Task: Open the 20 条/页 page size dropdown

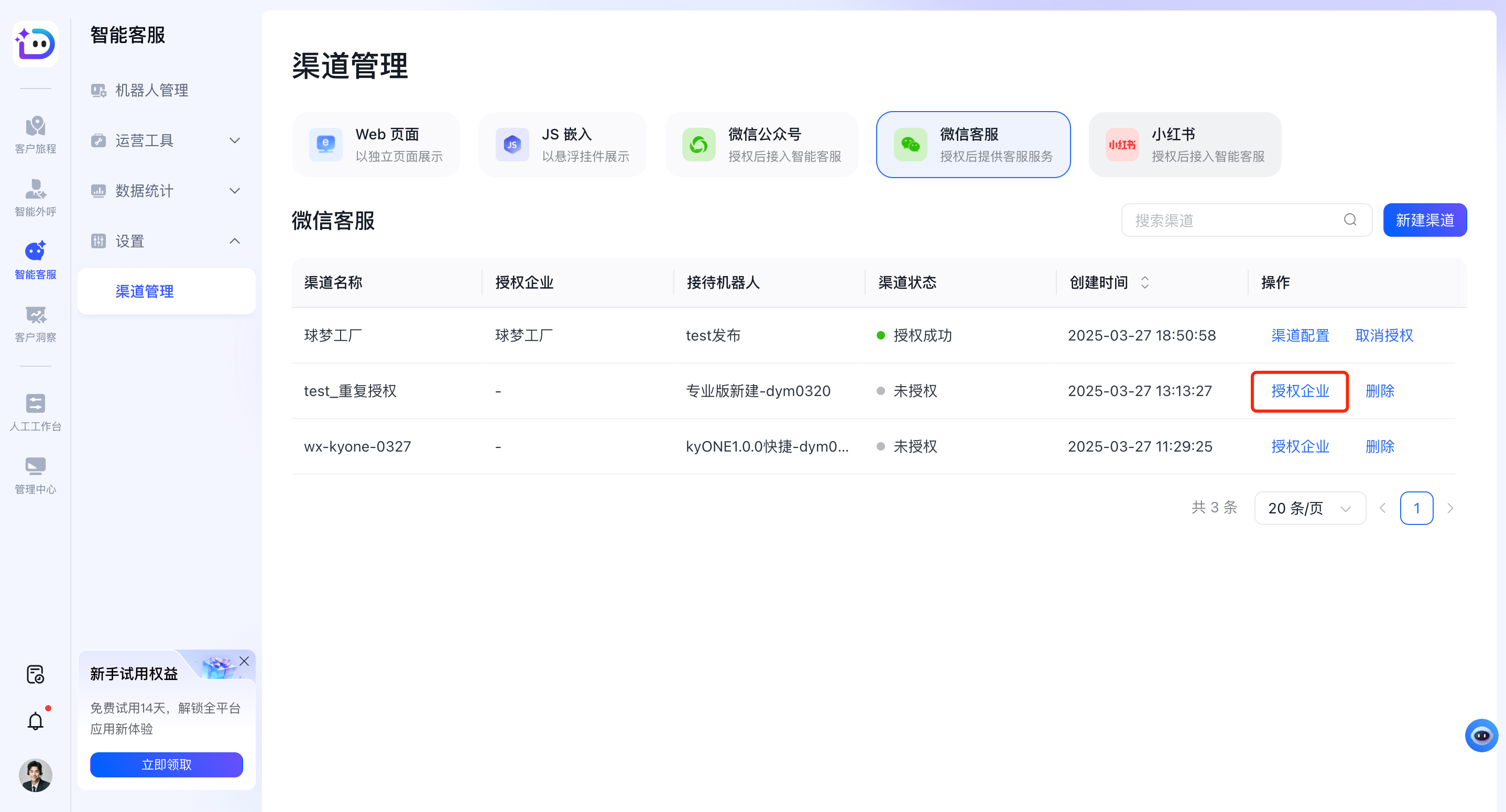Action: (x=1309, y=508)
